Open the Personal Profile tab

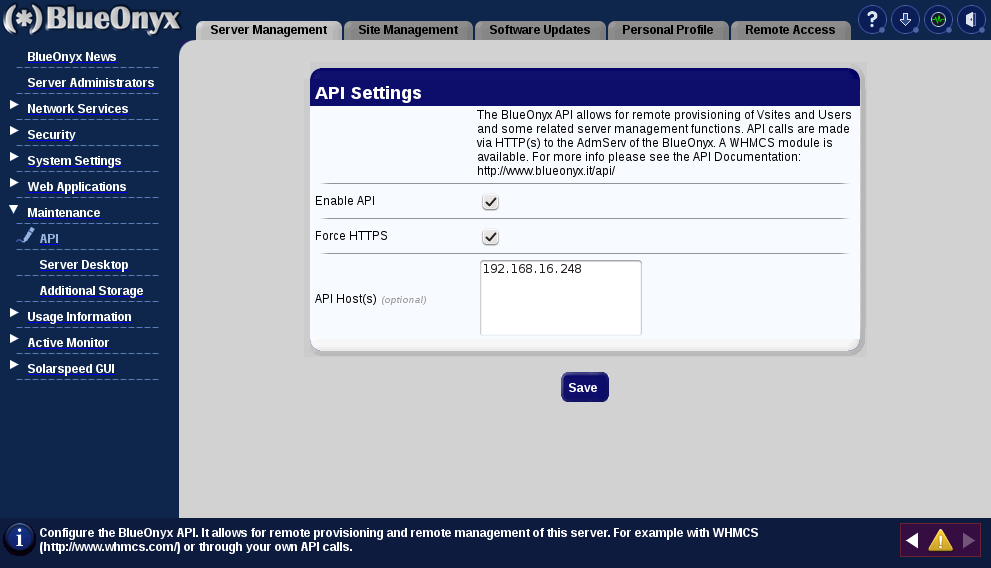point(667,30)
